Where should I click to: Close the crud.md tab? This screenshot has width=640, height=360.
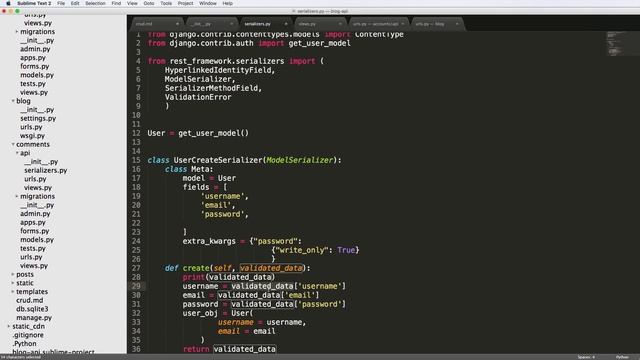pyautogui.click(x=177, y=24)
